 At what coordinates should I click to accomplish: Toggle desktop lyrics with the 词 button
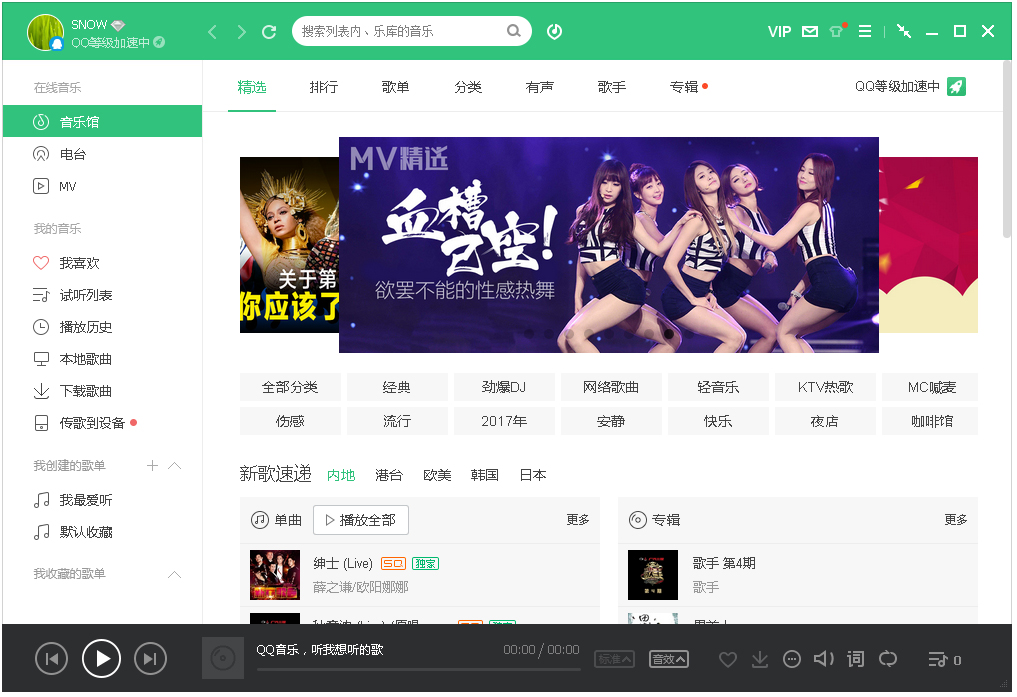[x=855, y=659]
